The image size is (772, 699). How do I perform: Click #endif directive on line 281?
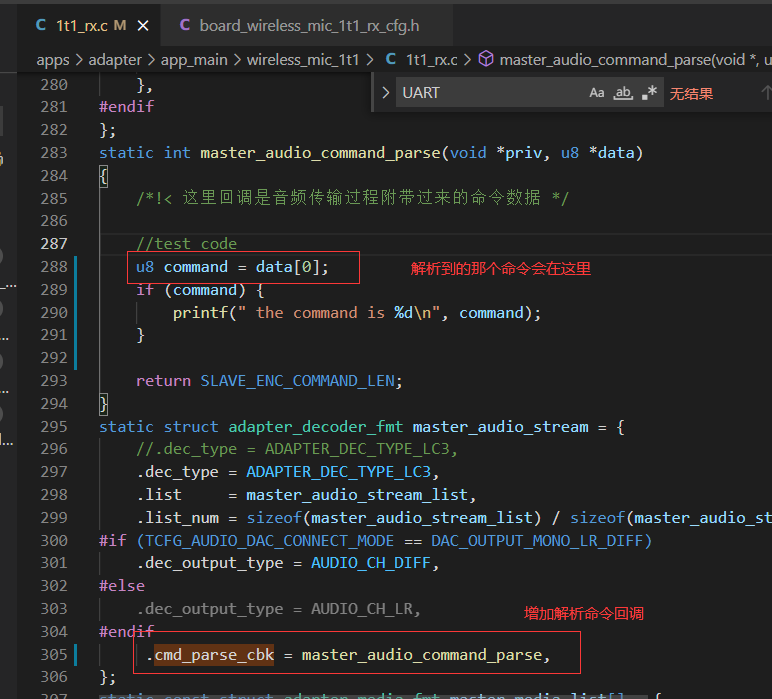click(x=127, y=106)
